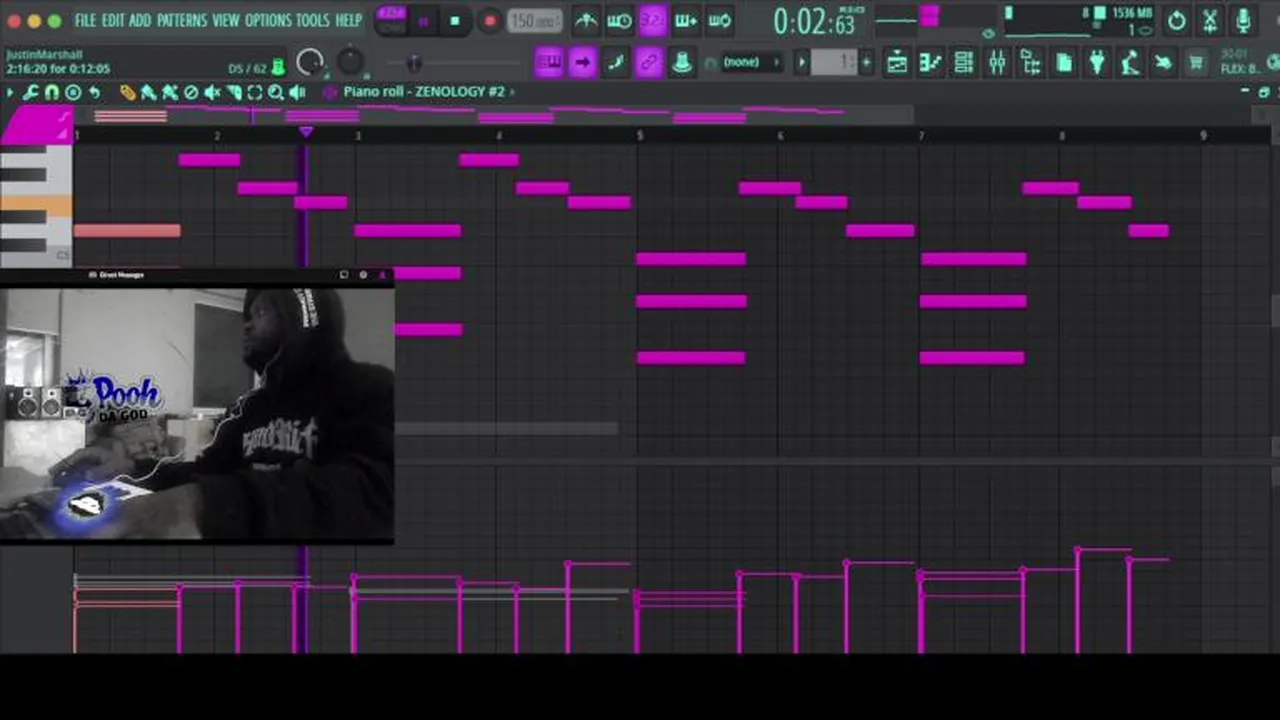1280x720 pixels.
Task: Click the stamp tool in the top toolbar
Action: tap(682, 62)
